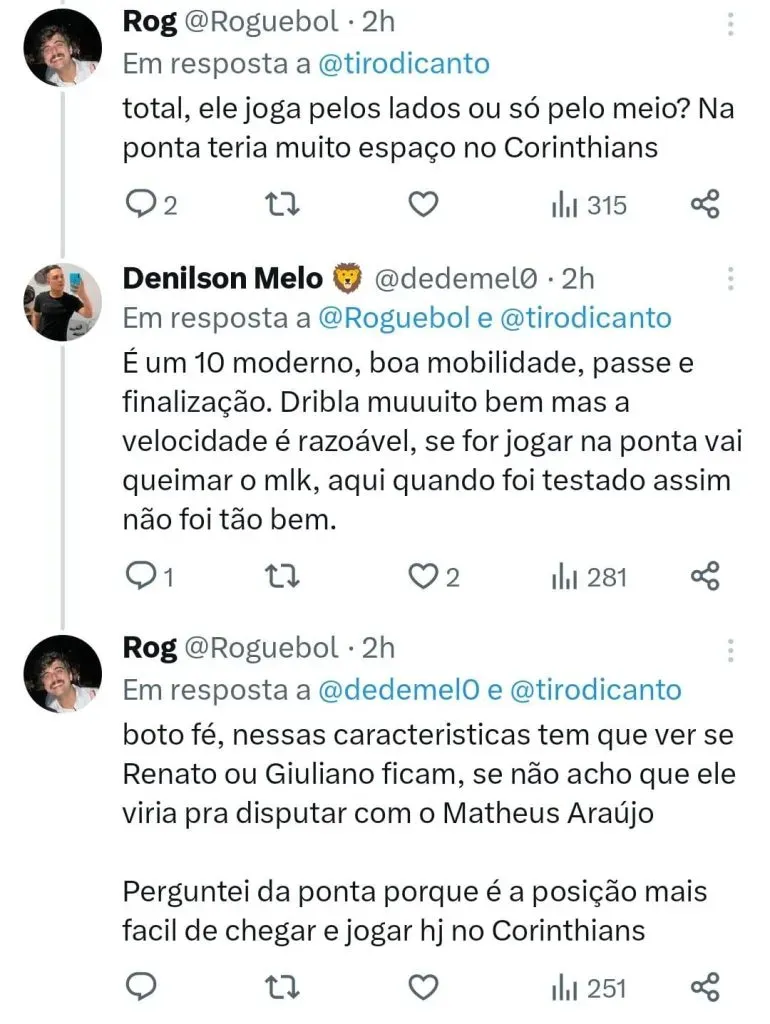Open @tirodicanto mention in first tweet
This screenshot has width=770, height=1024.
click(x=406, y=64)
